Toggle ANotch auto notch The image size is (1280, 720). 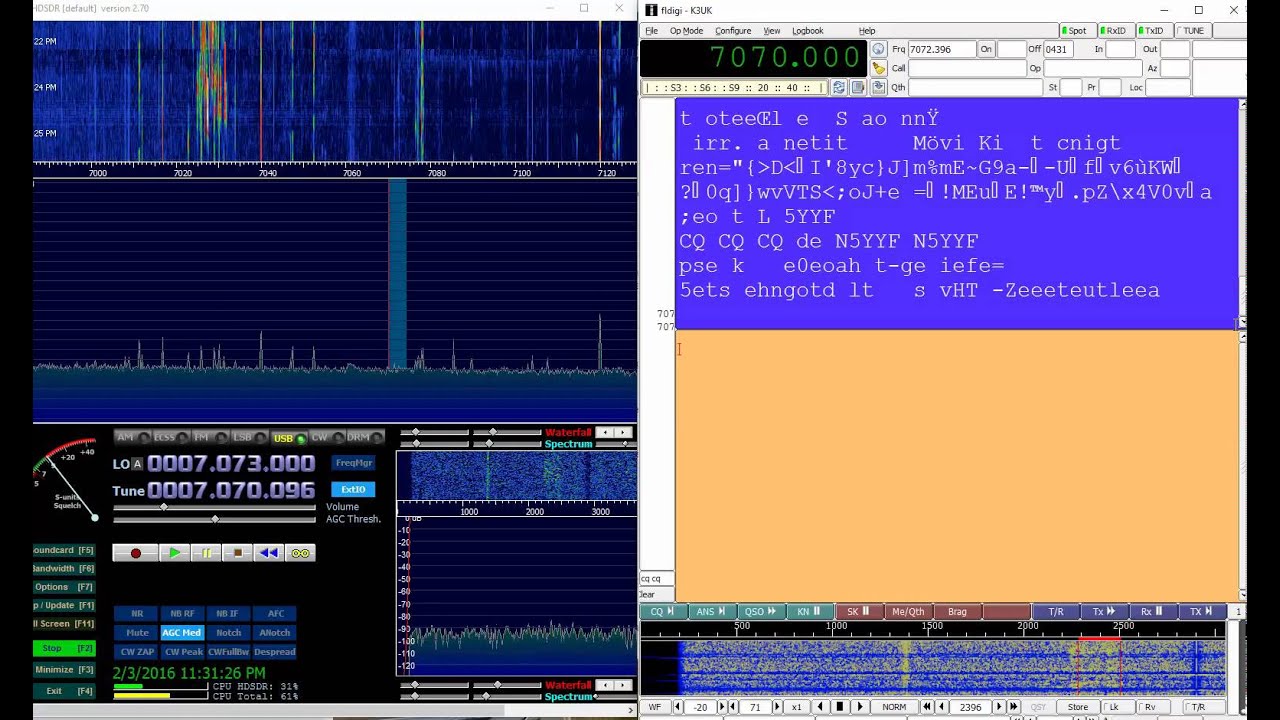coord(275,633)
